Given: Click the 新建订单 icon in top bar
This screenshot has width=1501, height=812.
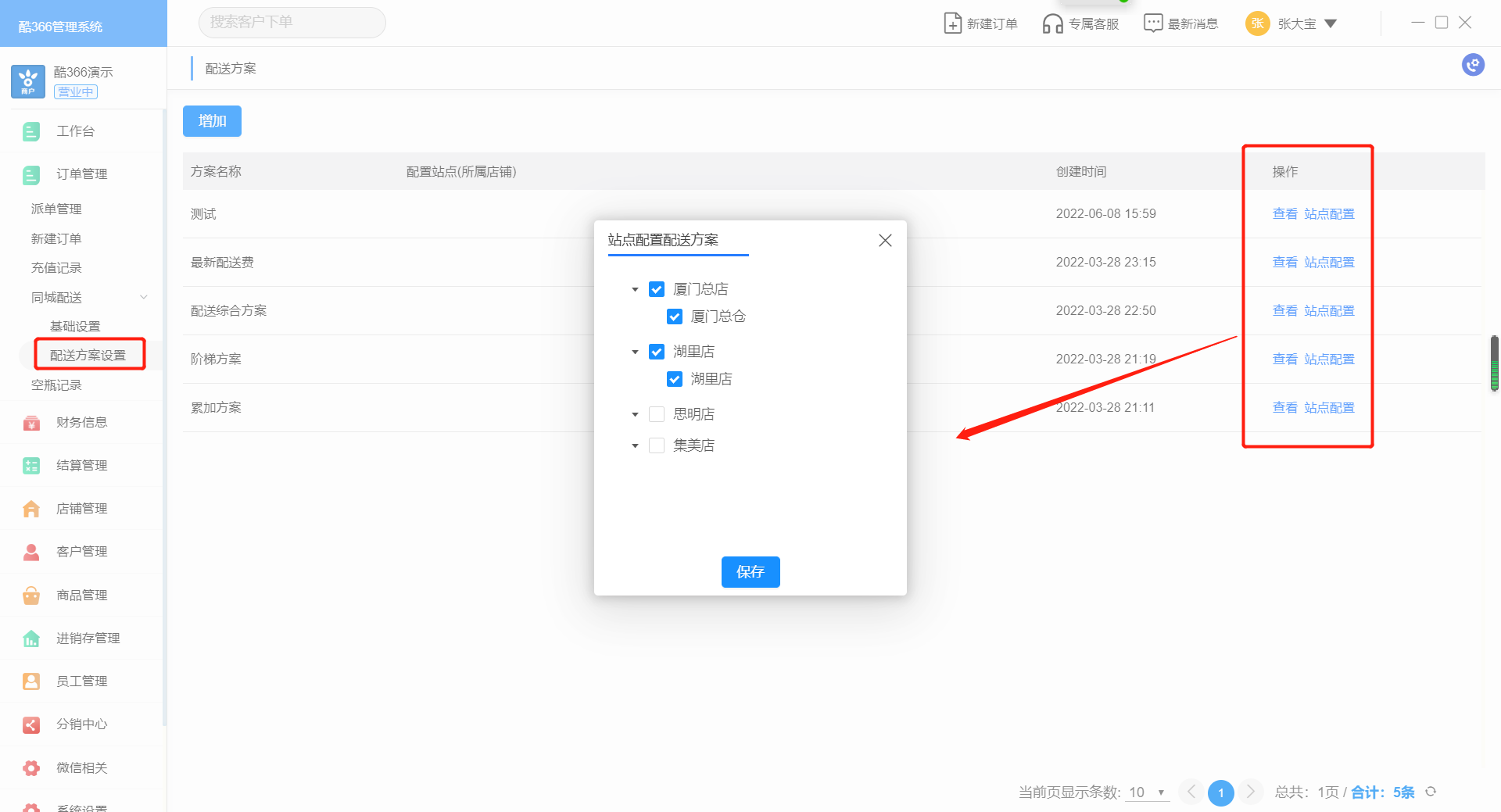Looking at the screenshot, I should (x=952, y=23).
